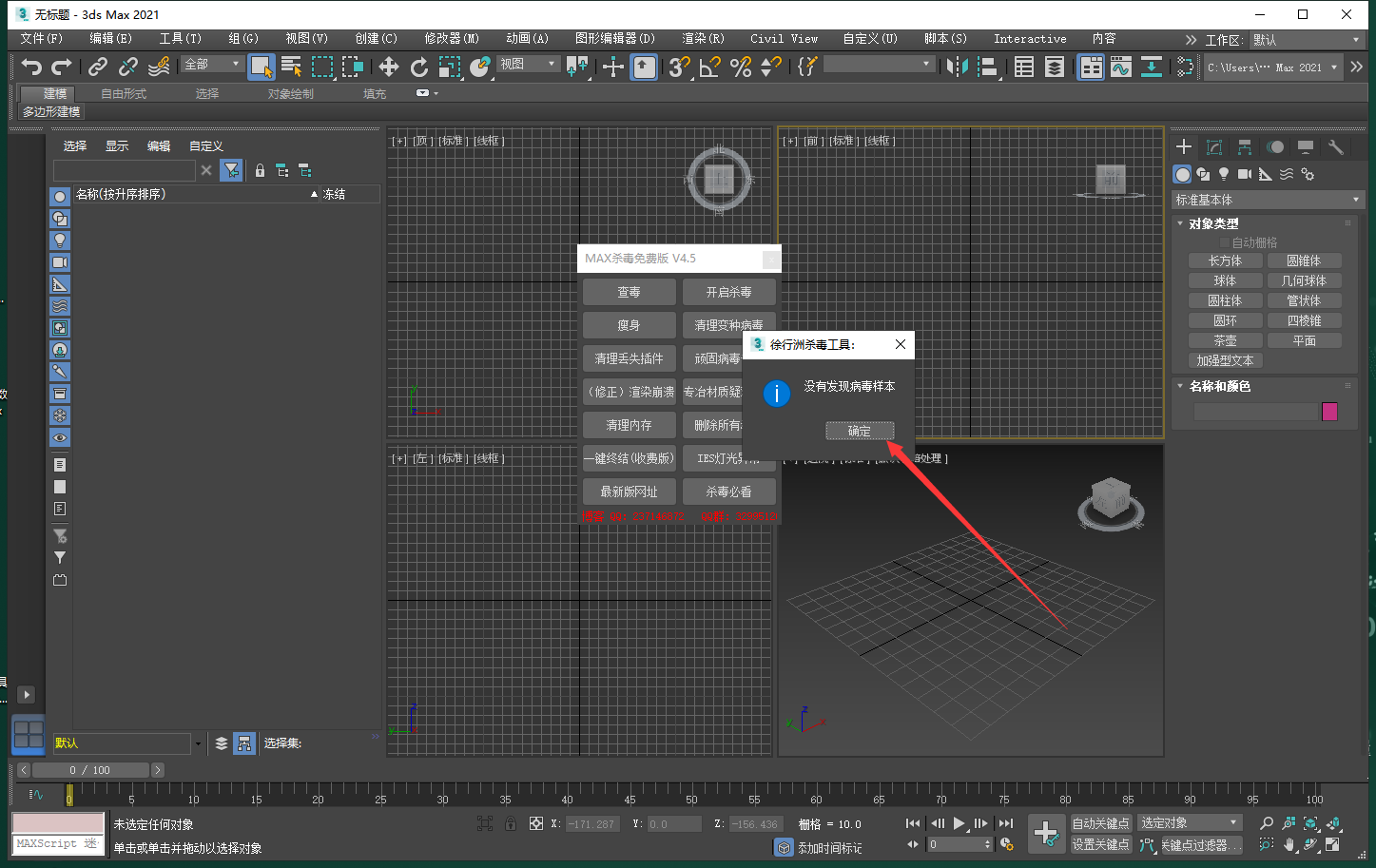Collapse the 对象类型 rollout
Image resolution: width=1376 pixels, height=868 pixels.
click(x=1213, y=223)
